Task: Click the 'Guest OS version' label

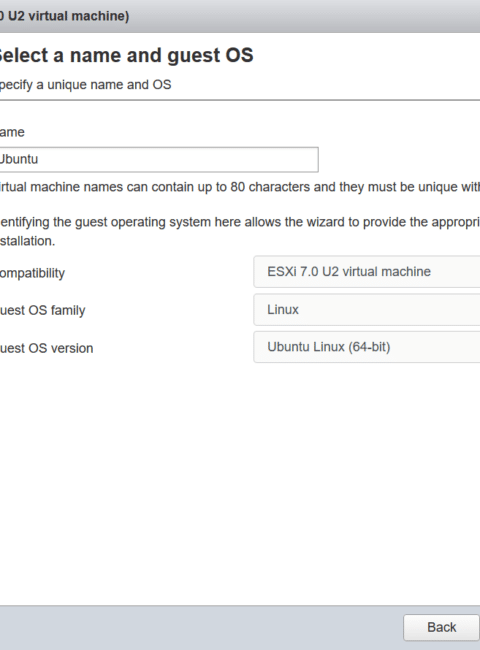Action: 46,348
